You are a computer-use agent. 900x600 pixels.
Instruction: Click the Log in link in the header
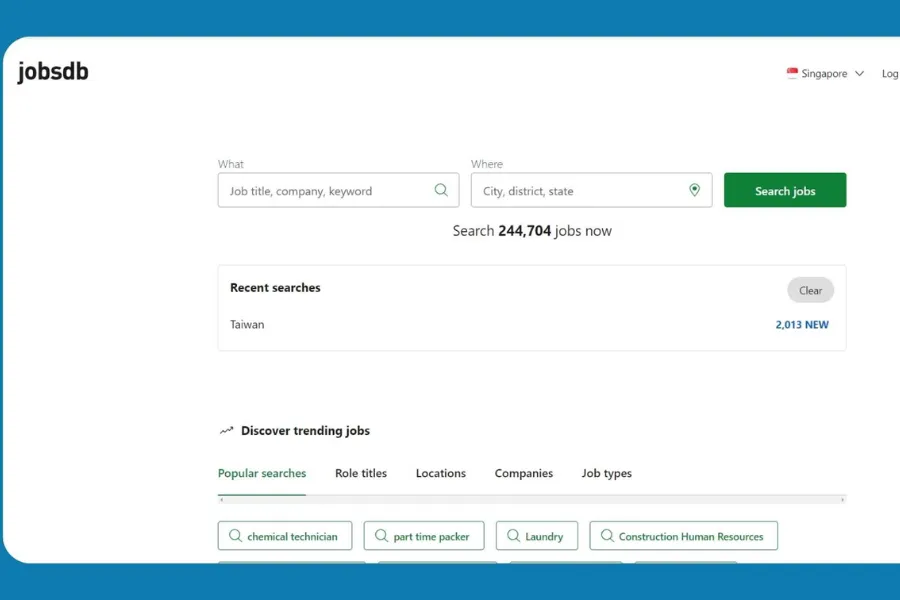(890, 73)
